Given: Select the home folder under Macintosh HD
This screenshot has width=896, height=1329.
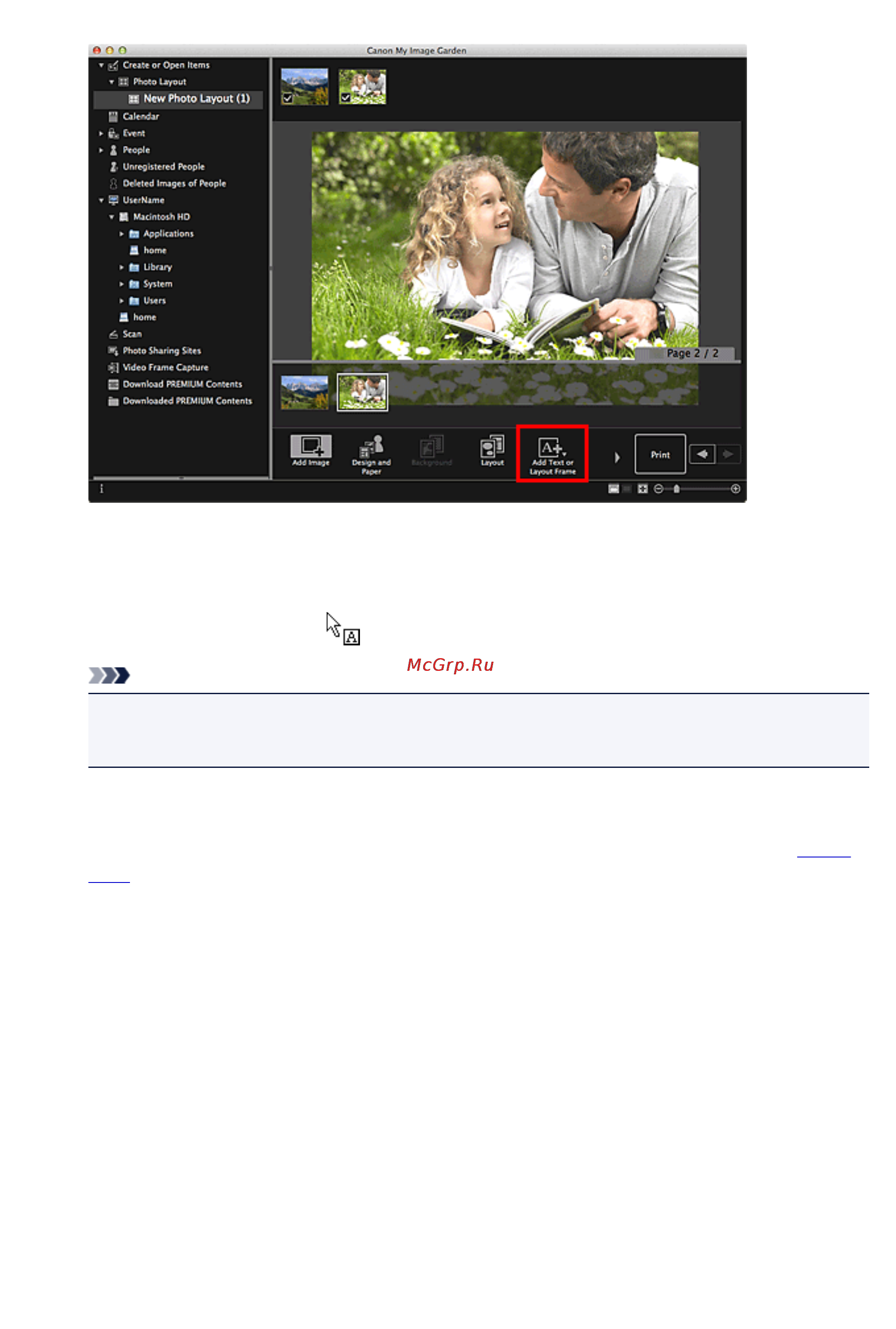Looking at the screenshot, I should coord(155,250).
